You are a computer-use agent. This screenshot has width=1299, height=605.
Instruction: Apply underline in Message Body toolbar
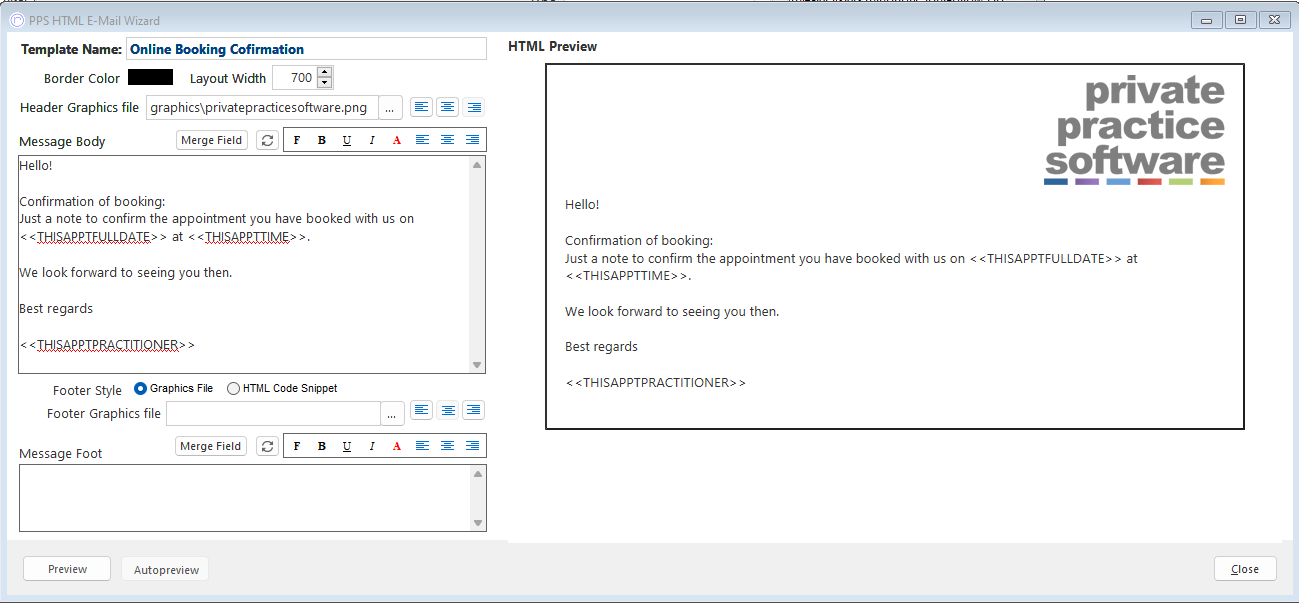point(347,140)
